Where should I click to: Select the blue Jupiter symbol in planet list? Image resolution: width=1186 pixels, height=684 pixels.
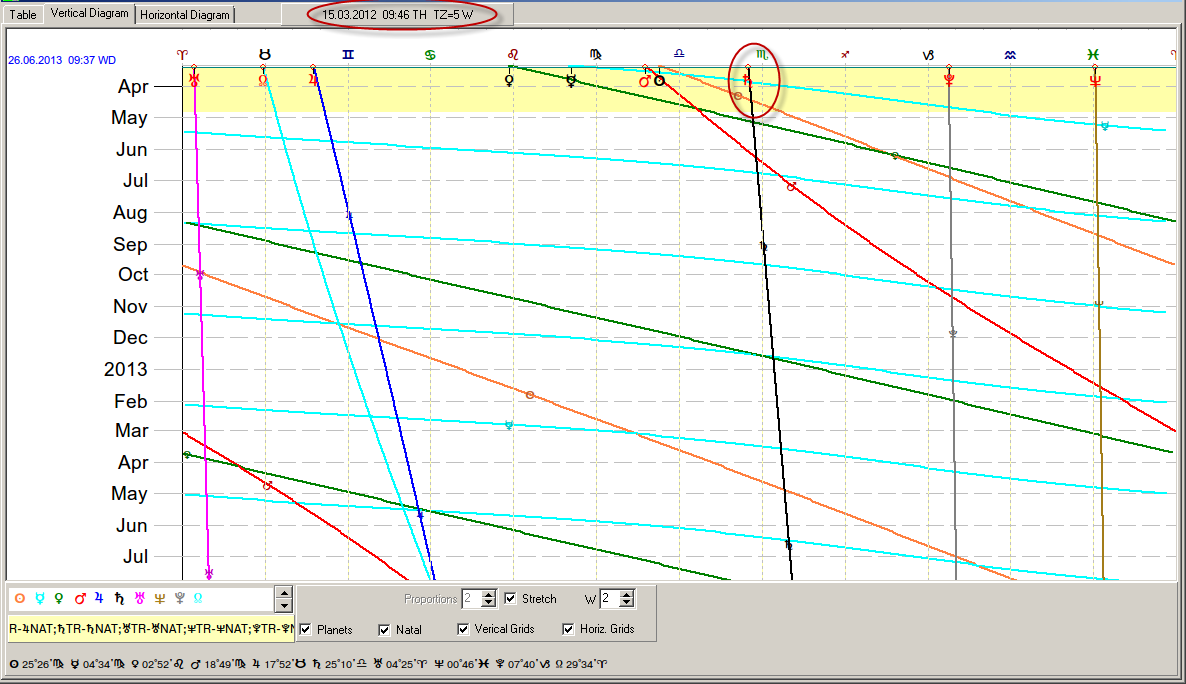[x=100, y=599]
